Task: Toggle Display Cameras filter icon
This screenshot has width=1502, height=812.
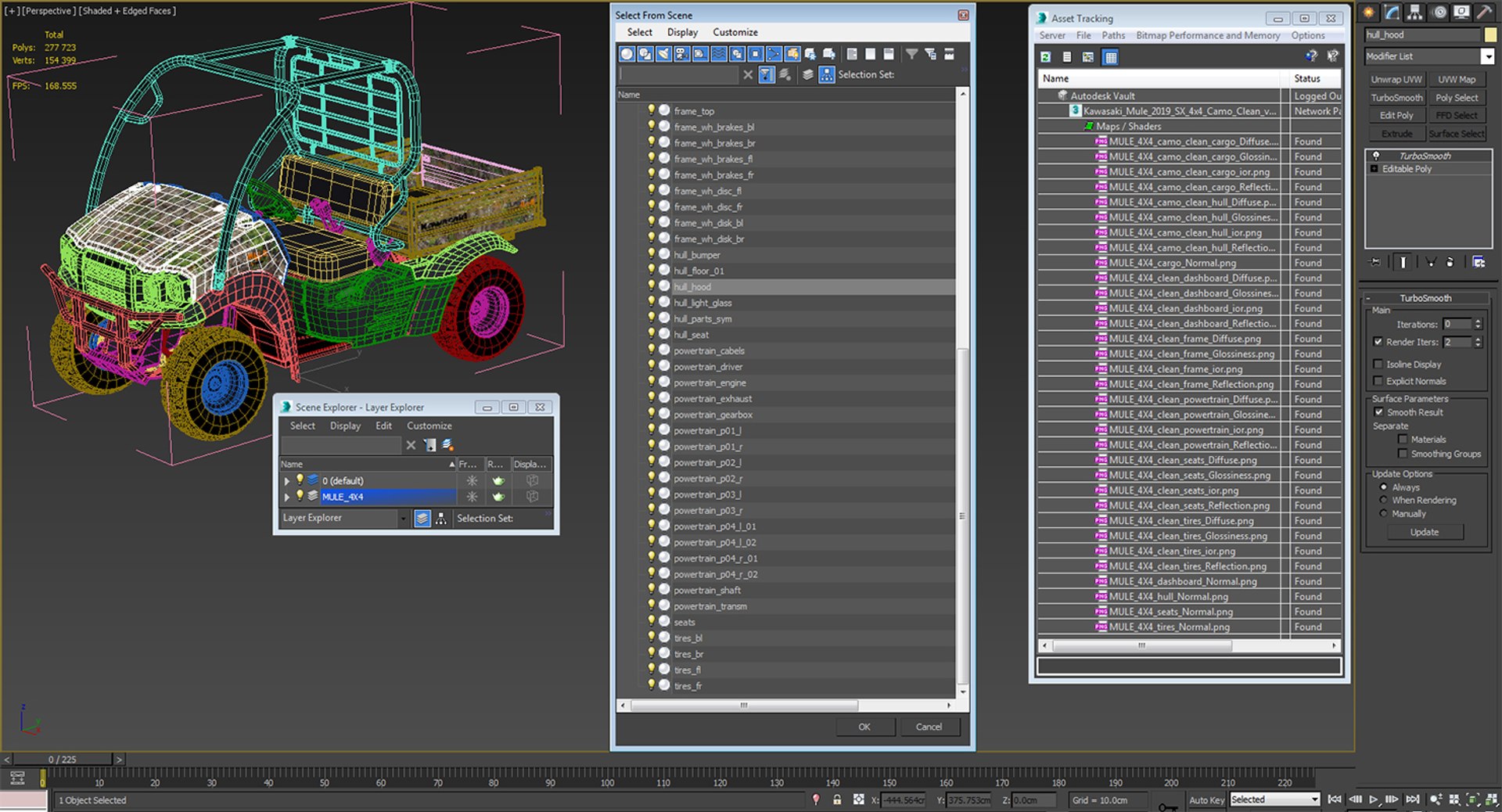Action: pos(681,54)
